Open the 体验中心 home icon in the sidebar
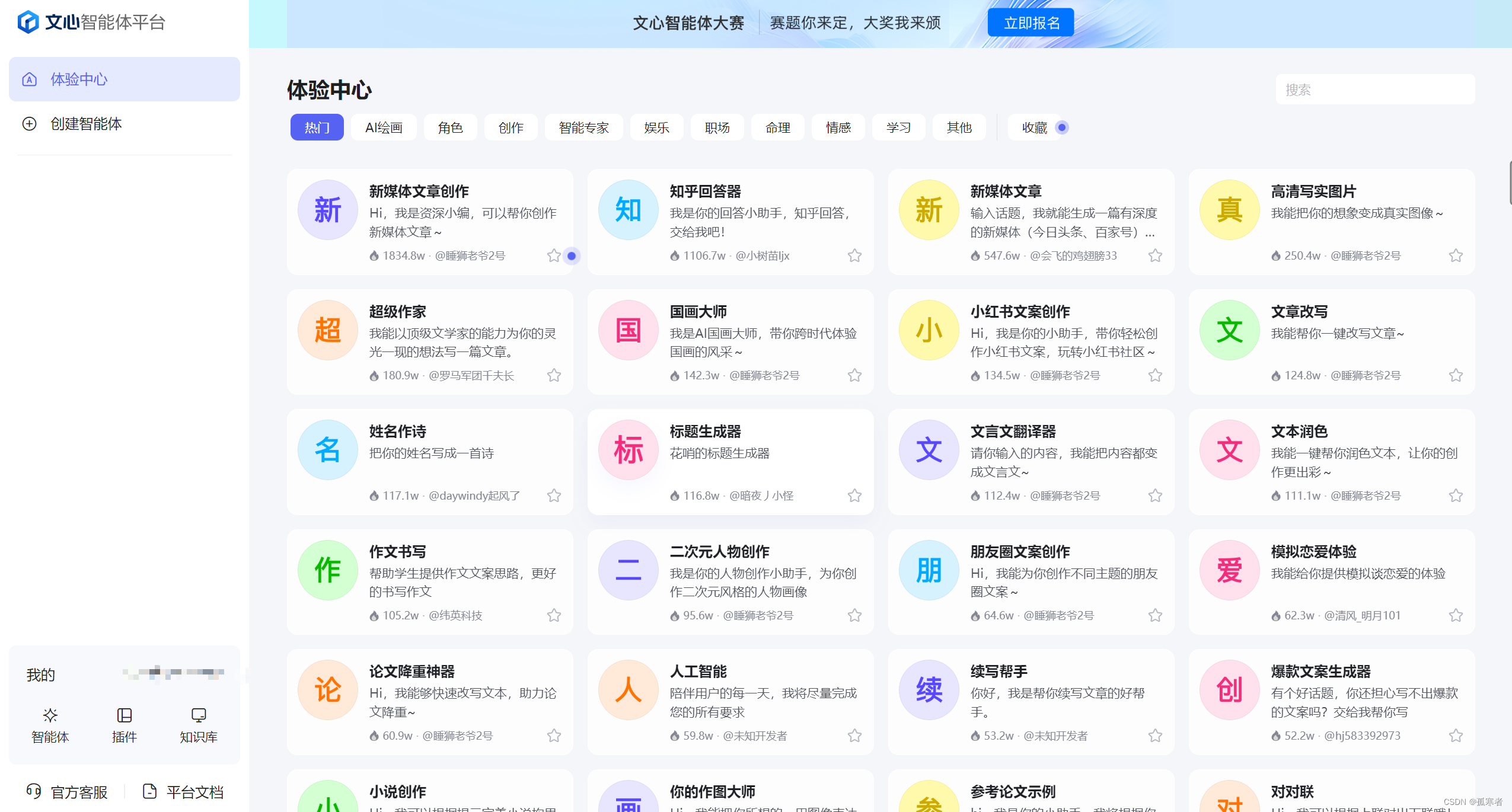This screenshot has width=1512, height=812. coord(29,78)
